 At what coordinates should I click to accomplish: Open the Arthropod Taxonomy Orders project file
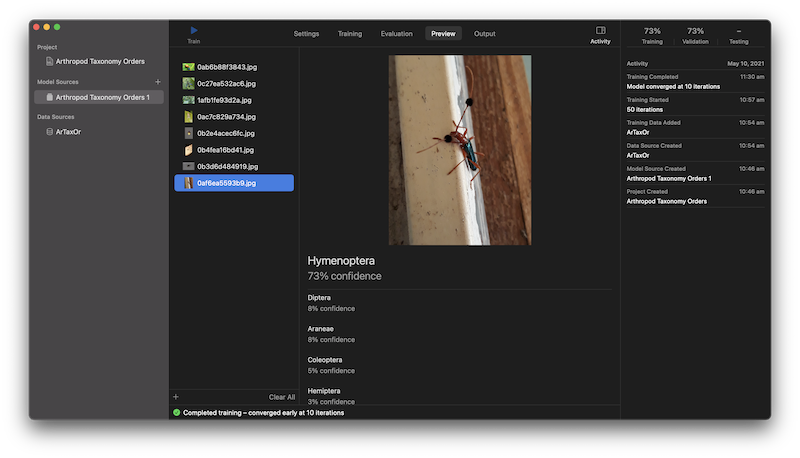click(99, 61)
